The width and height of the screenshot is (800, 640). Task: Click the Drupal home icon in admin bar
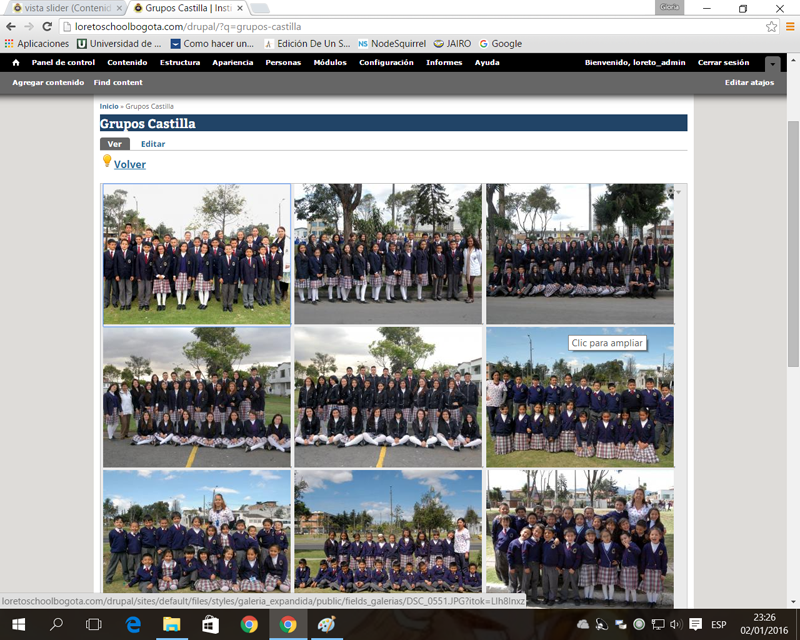click(x=15, y=62)
